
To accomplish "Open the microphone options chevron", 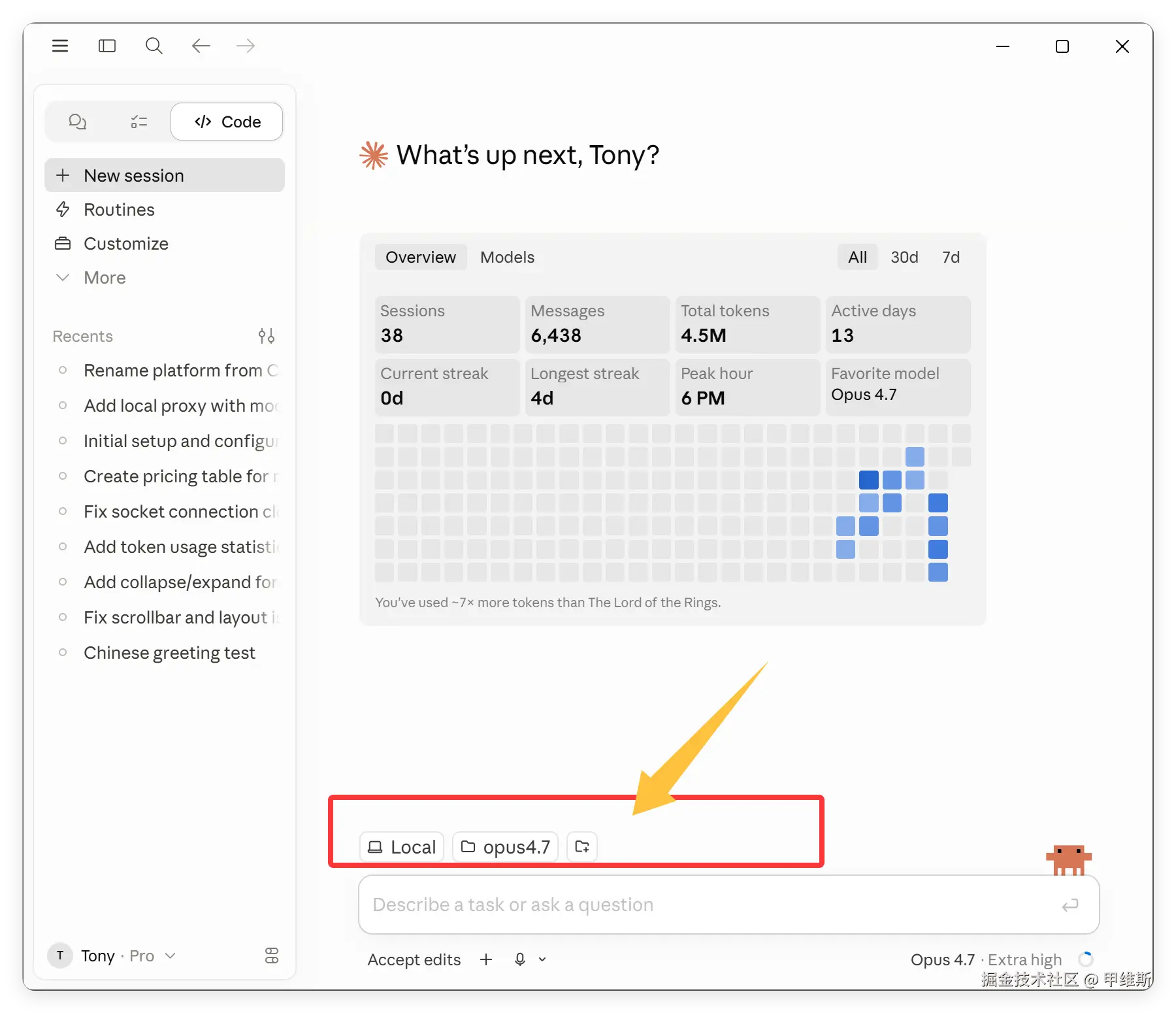I will [542, 959].
